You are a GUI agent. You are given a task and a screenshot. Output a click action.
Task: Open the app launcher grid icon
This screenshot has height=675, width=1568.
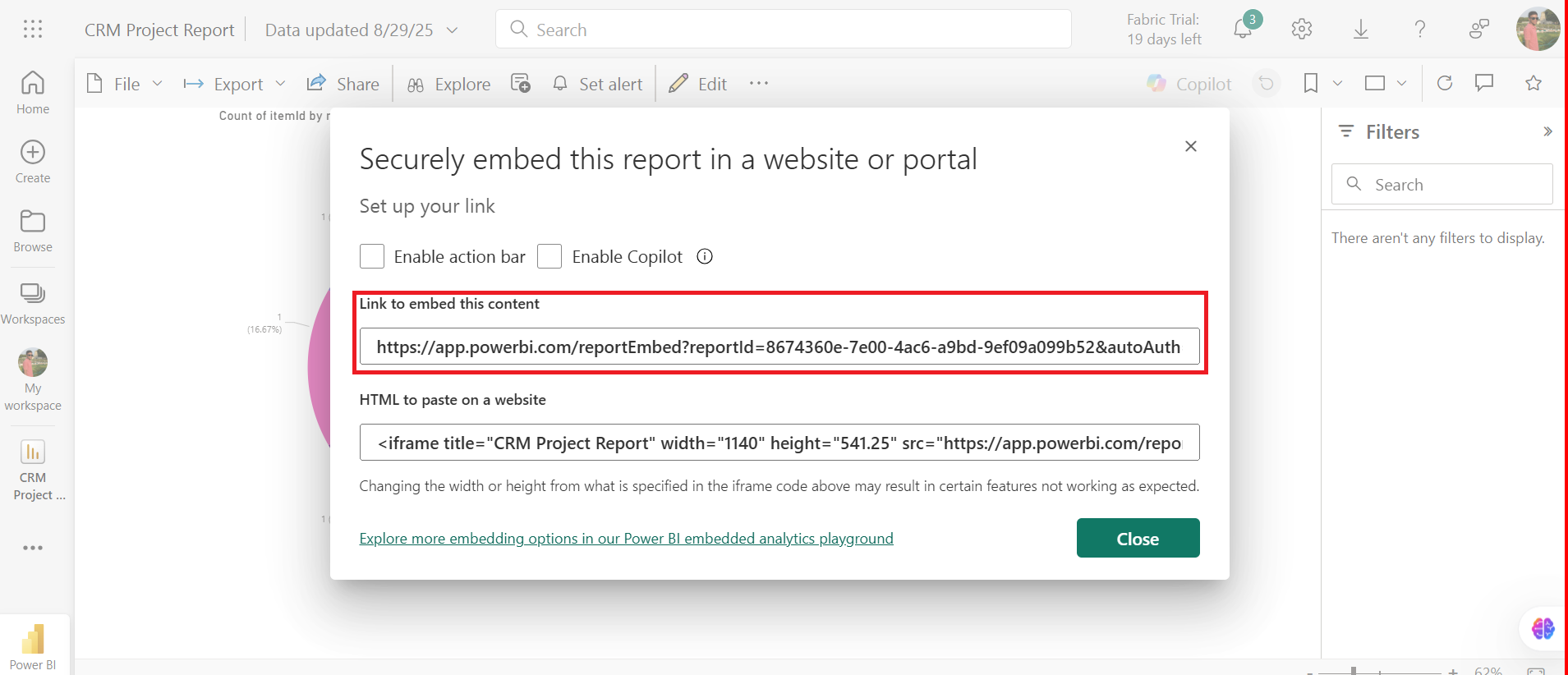33,30
